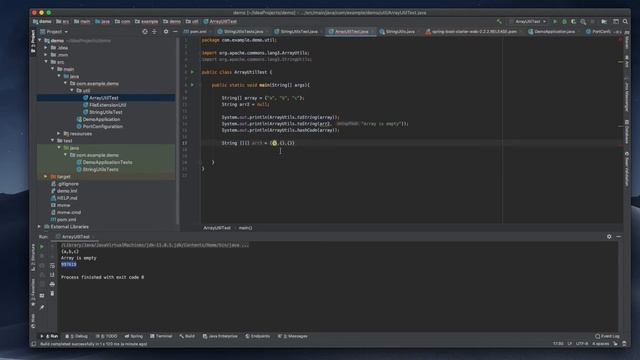Open the Endpoints tool window button

point(258,336)
